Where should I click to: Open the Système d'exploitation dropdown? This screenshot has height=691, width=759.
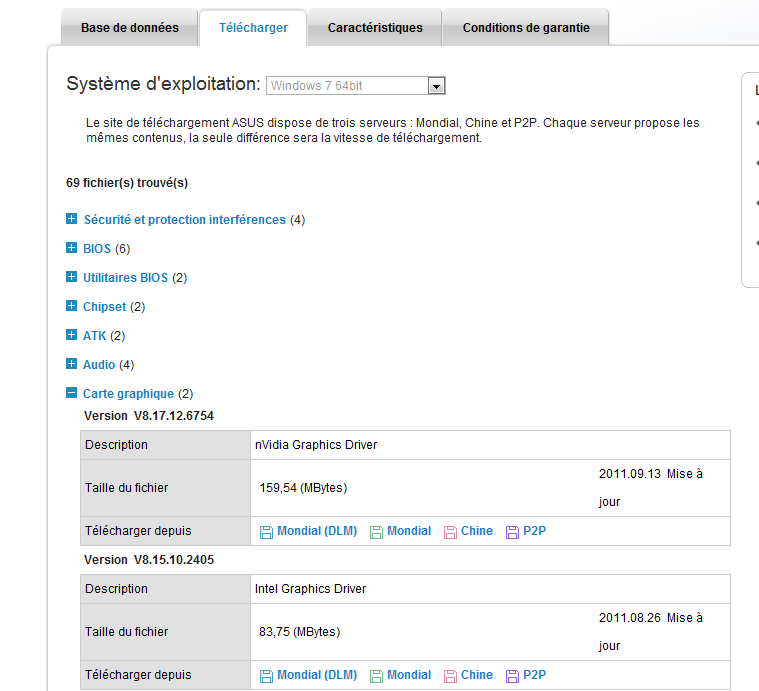click(435, 86)
